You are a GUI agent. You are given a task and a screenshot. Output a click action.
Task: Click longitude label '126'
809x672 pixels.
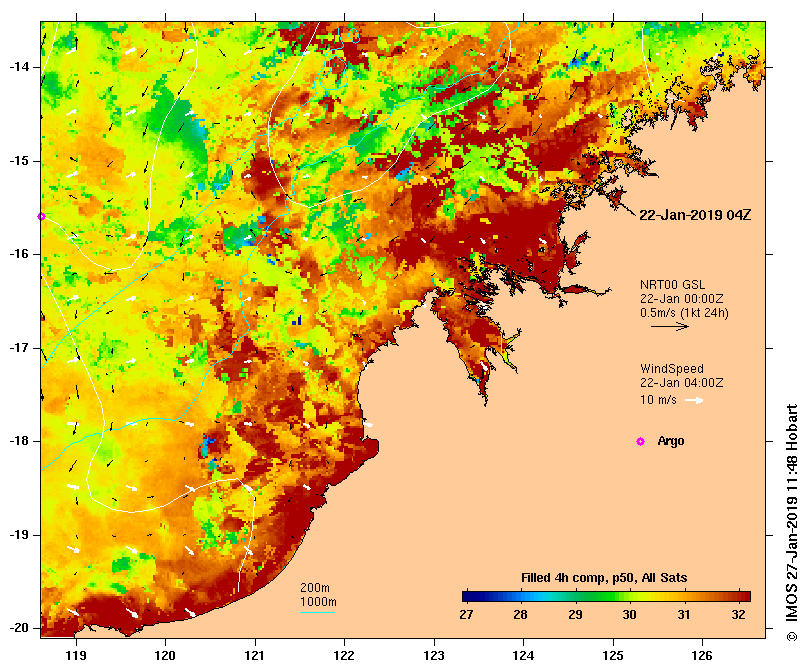pos(702,655)
